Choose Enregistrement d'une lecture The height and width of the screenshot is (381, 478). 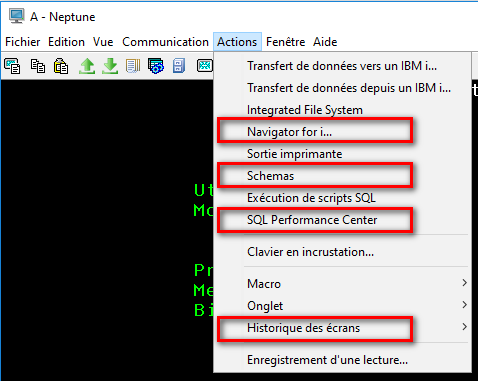pos(342,360)
